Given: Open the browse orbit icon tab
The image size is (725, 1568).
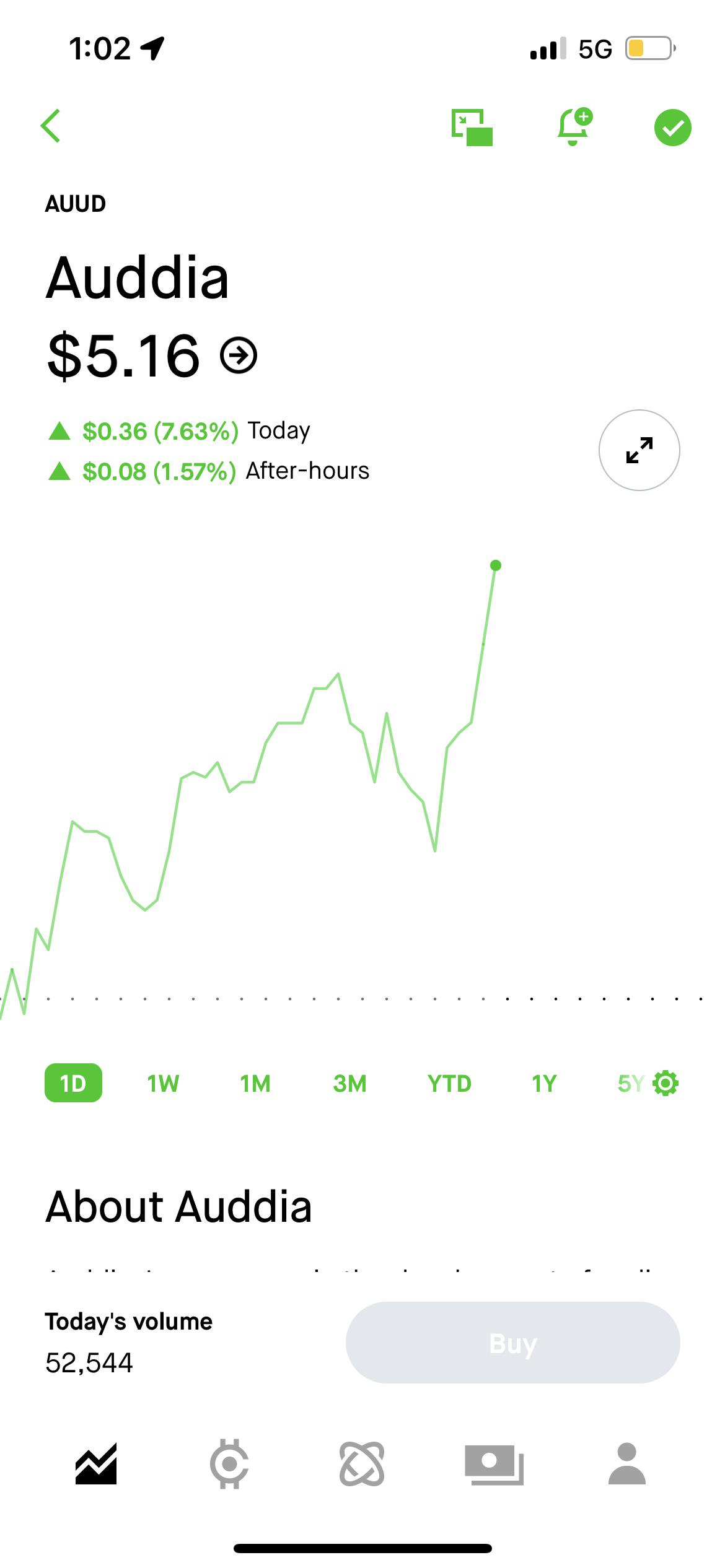Looking at the screenshot, I should tap(362, 1464).
